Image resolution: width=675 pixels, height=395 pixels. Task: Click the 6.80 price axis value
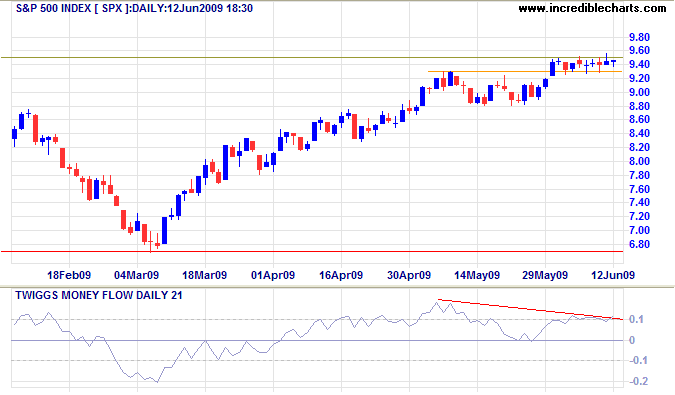(639, 244)
